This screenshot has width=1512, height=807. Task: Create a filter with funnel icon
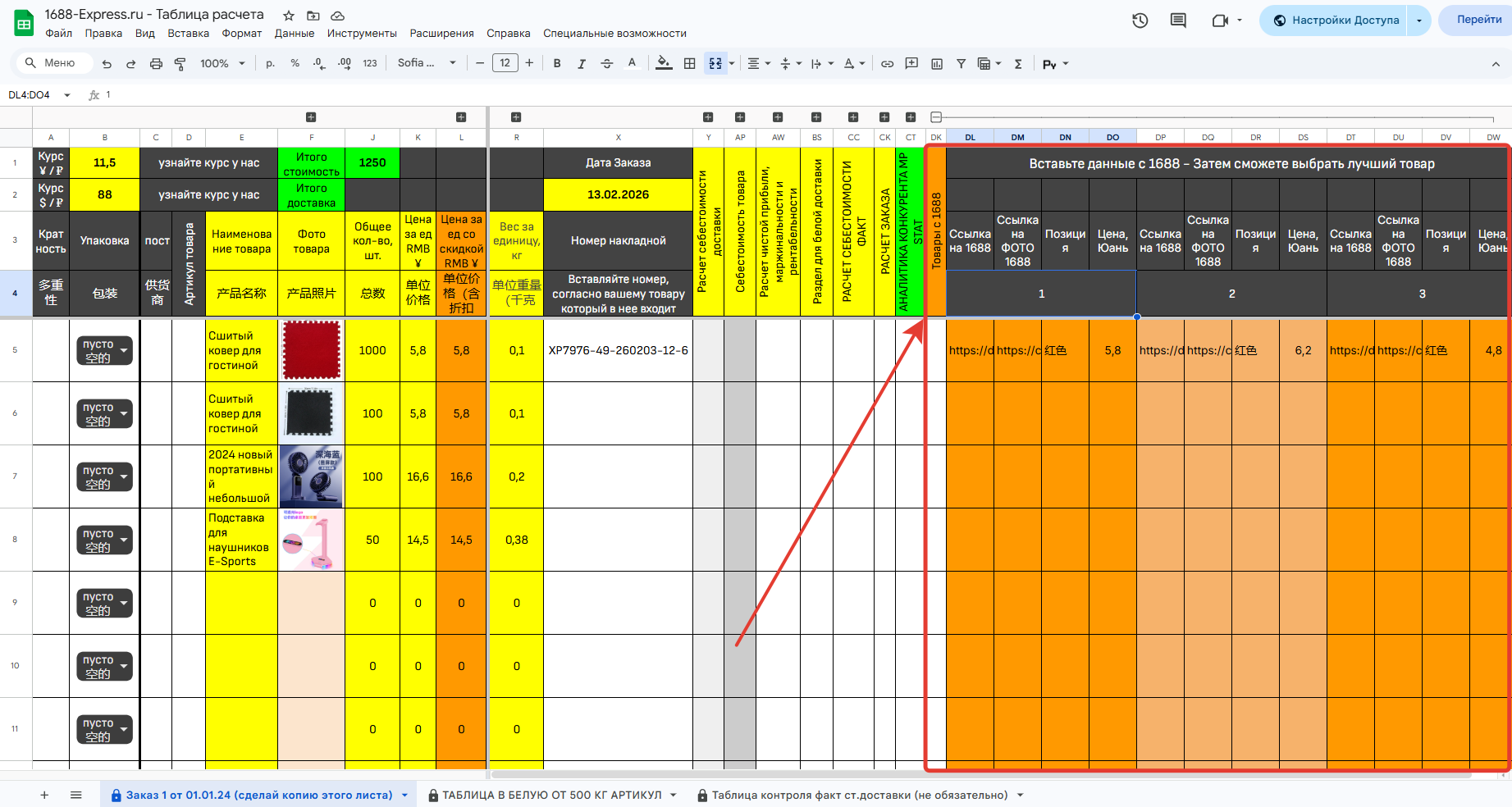pyautogui.click(x=961, y=64)
